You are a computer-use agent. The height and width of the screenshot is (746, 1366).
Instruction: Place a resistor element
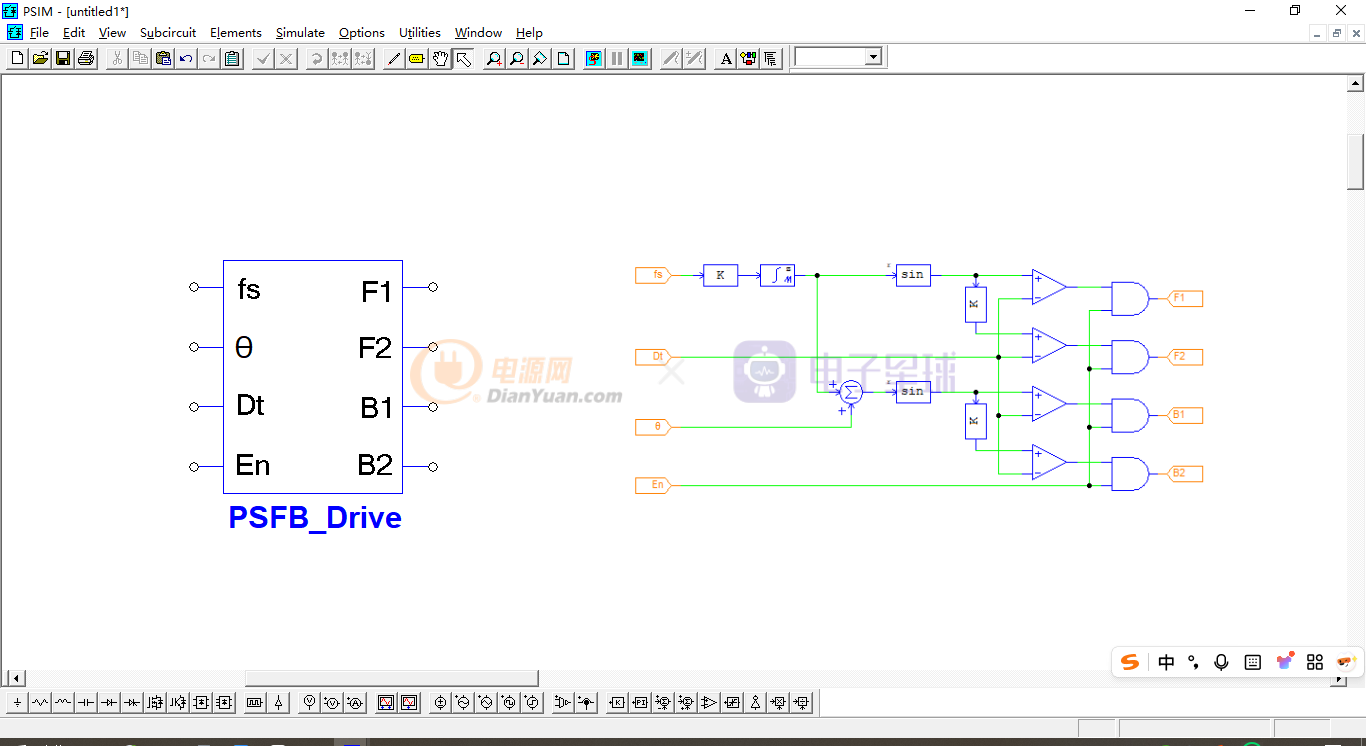(x=40, y=703)
